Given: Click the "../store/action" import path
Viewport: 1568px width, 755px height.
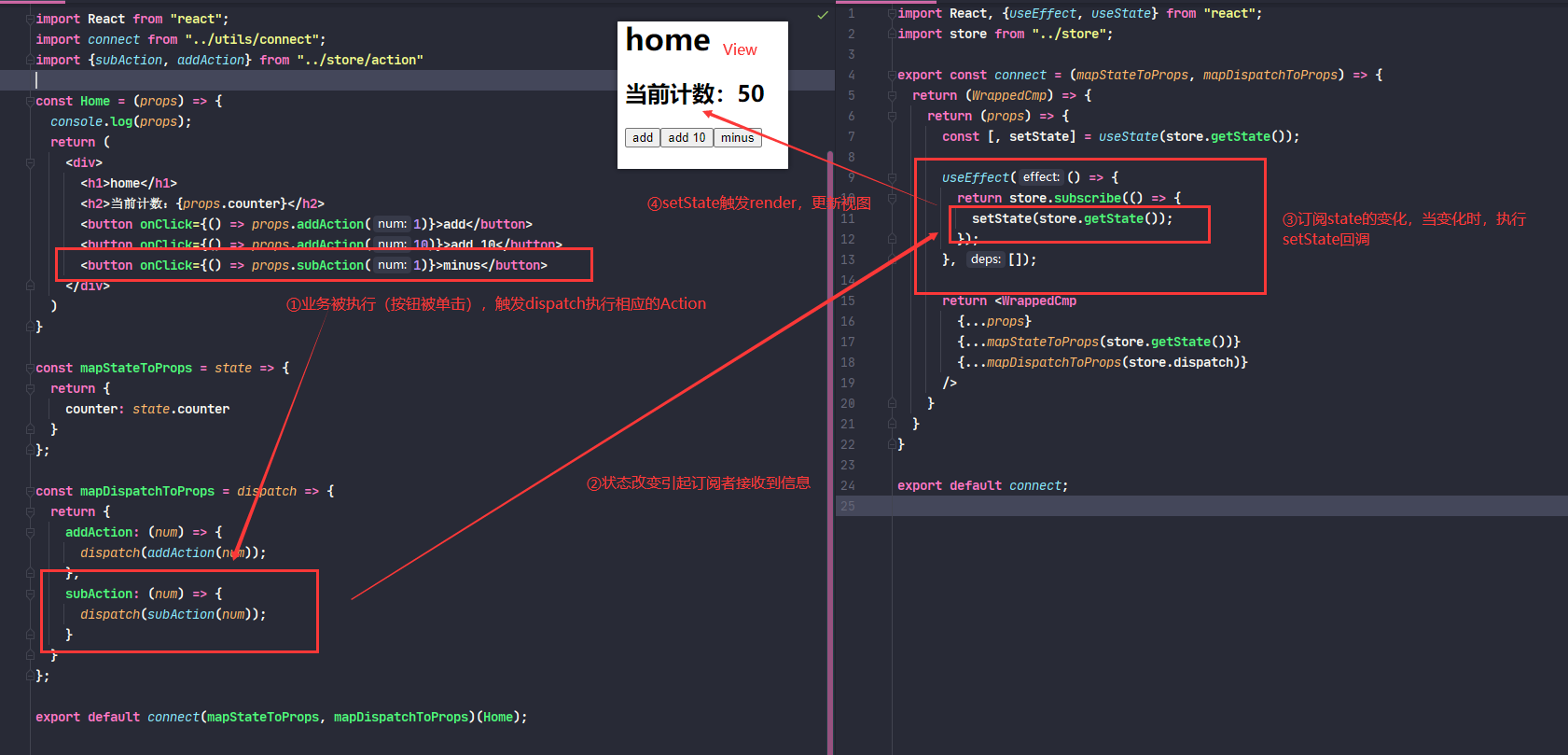Looking at the screenshot, I should pos(359,60).
